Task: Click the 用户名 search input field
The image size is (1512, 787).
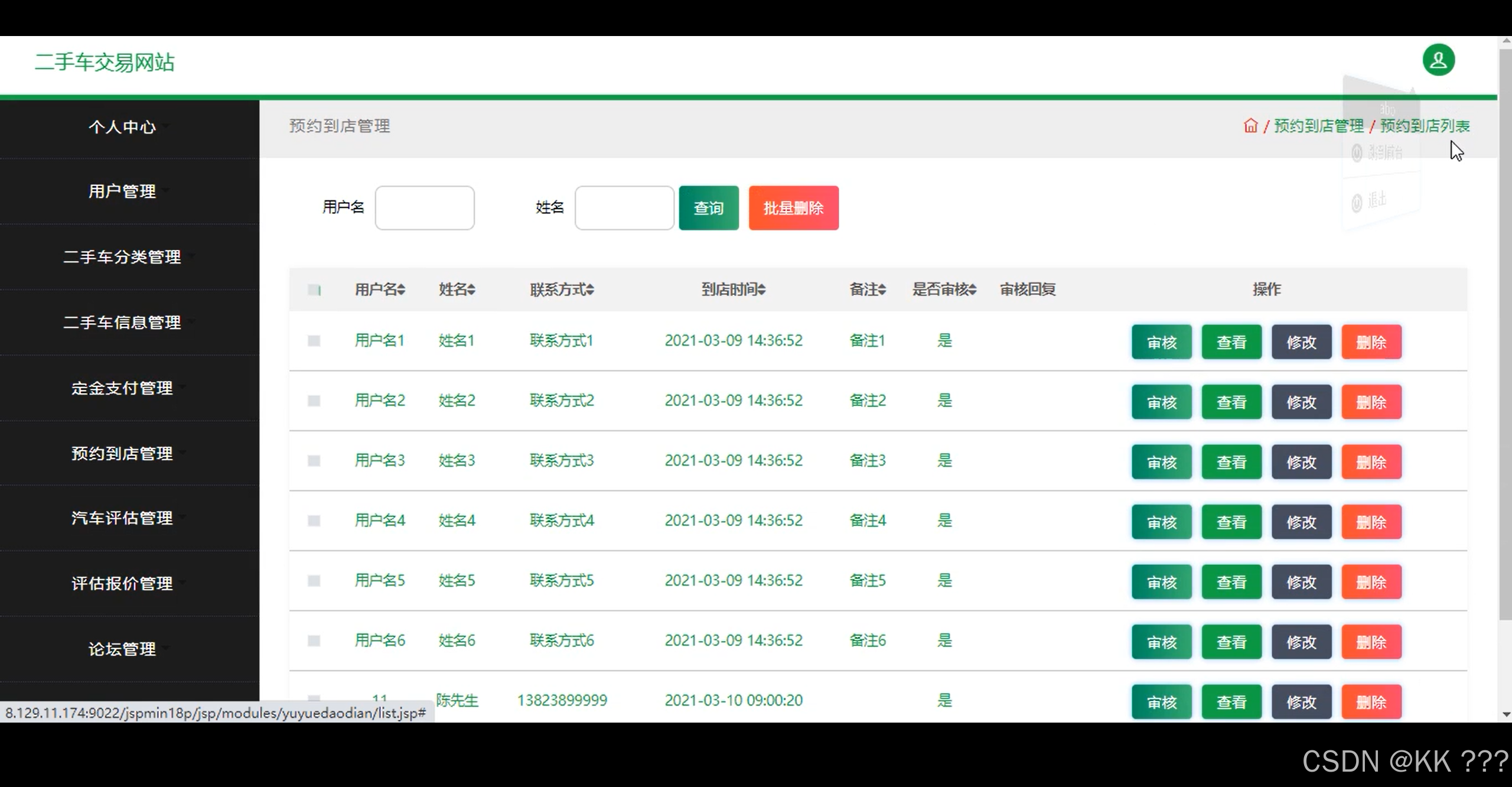Action: click(x=425, y=208)
